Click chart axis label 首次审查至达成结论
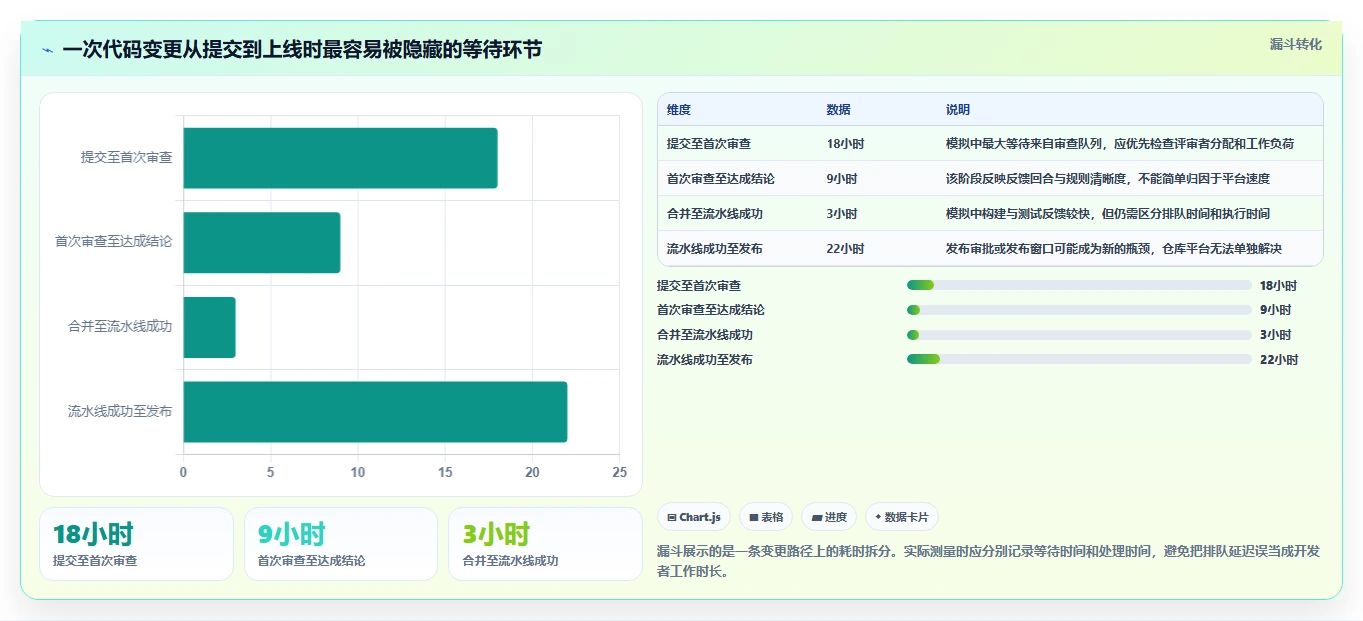 (x=114, y=242)
